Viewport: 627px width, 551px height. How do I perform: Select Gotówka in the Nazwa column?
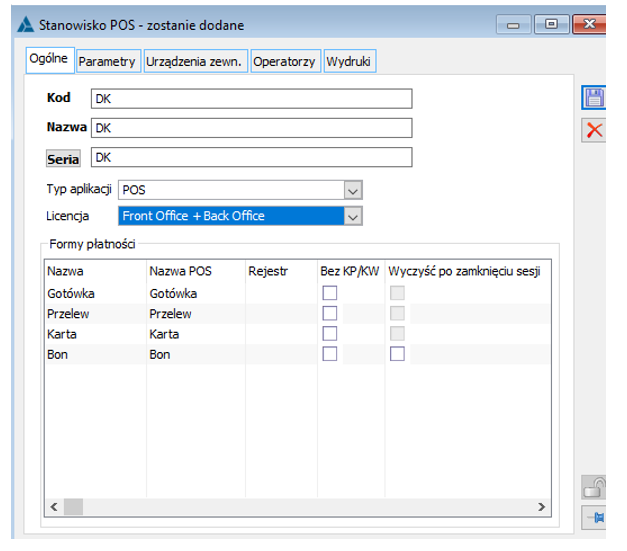[x=71, y=293]
